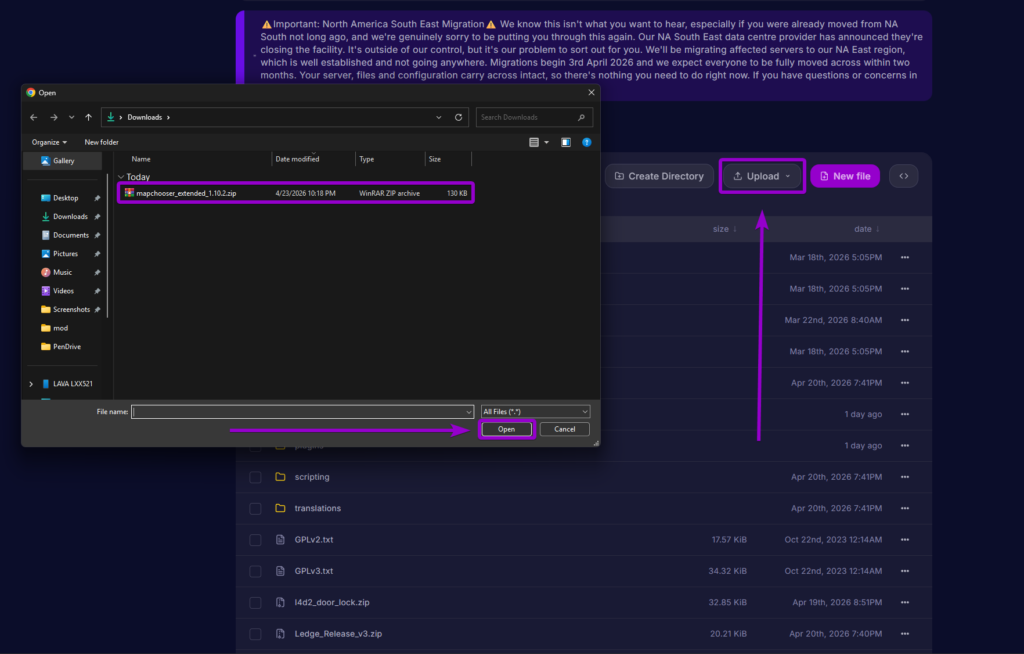Switch view using the preview pane icon
The image size is (1024, 654).
click(x=566, y=142)
